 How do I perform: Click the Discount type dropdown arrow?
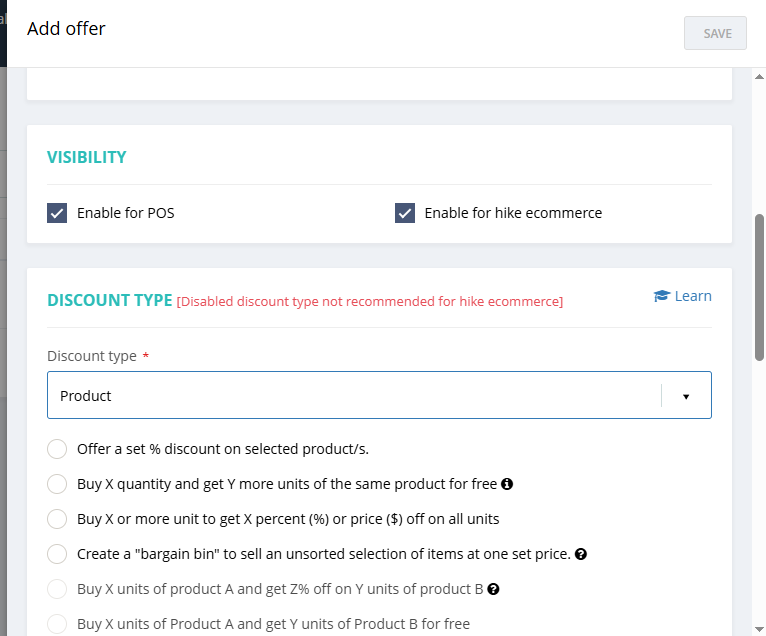[x=686, y=396]
